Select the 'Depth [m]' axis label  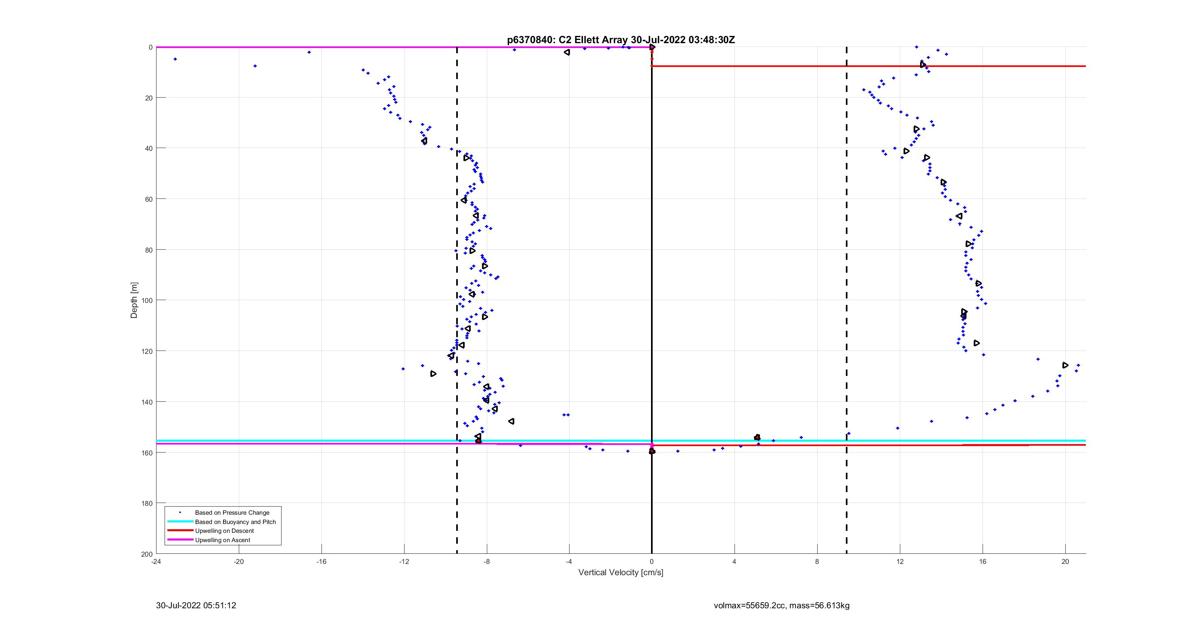pos(134,300)
